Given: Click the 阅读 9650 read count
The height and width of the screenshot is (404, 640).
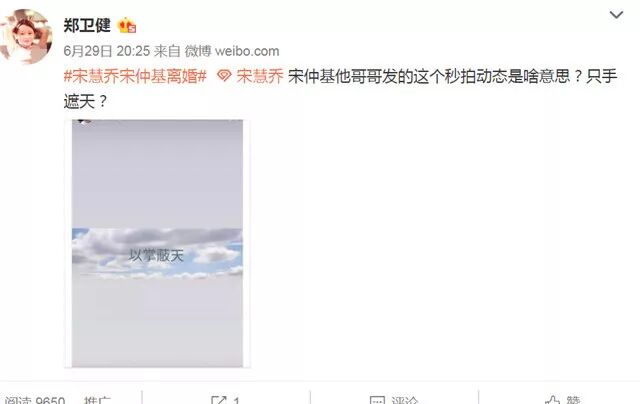Looking at the screenshot, I should (34, 400).
